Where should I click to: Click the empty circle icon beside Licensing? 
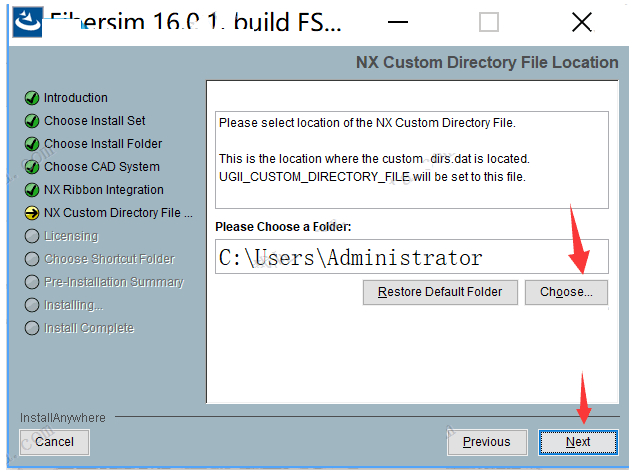tap(32, 236)
